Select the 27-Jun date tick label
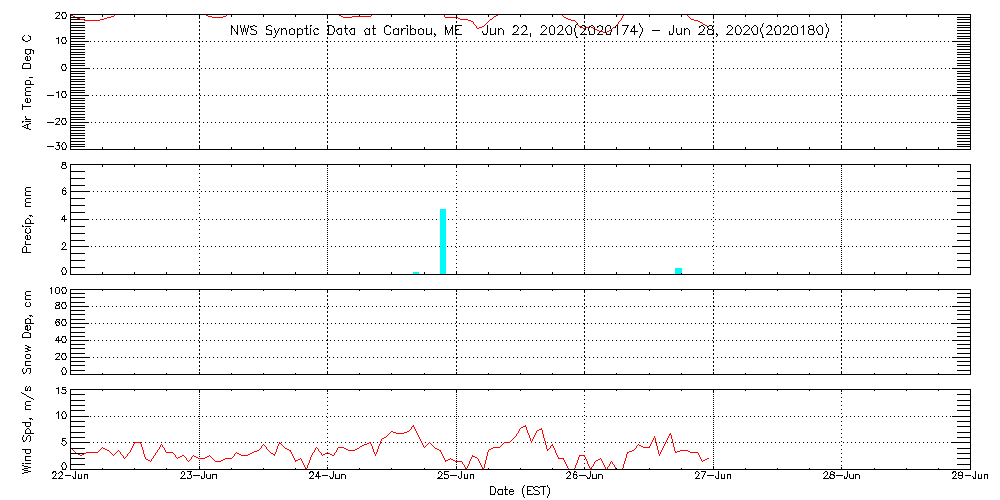The height and width of the screenshot is (500, 1000). click(713, 477)
